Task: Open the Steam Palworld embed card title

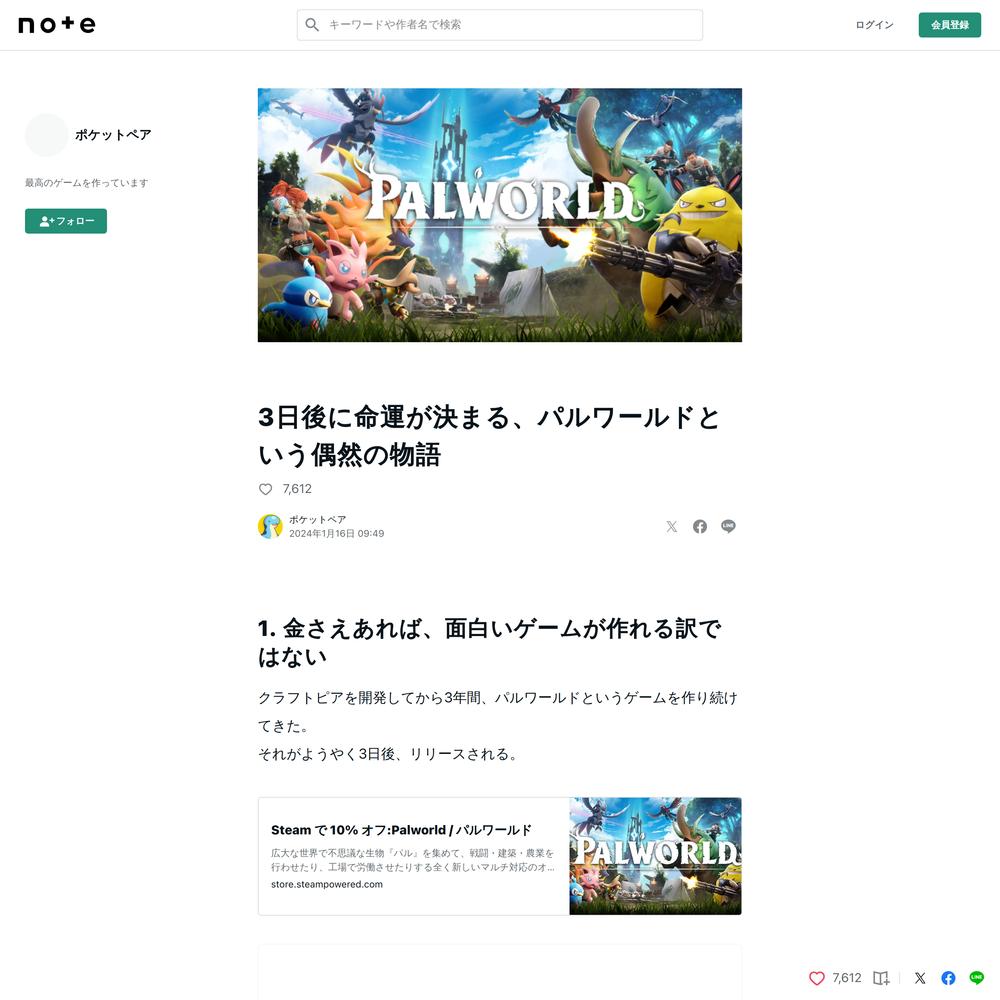Action: [401, 830]
